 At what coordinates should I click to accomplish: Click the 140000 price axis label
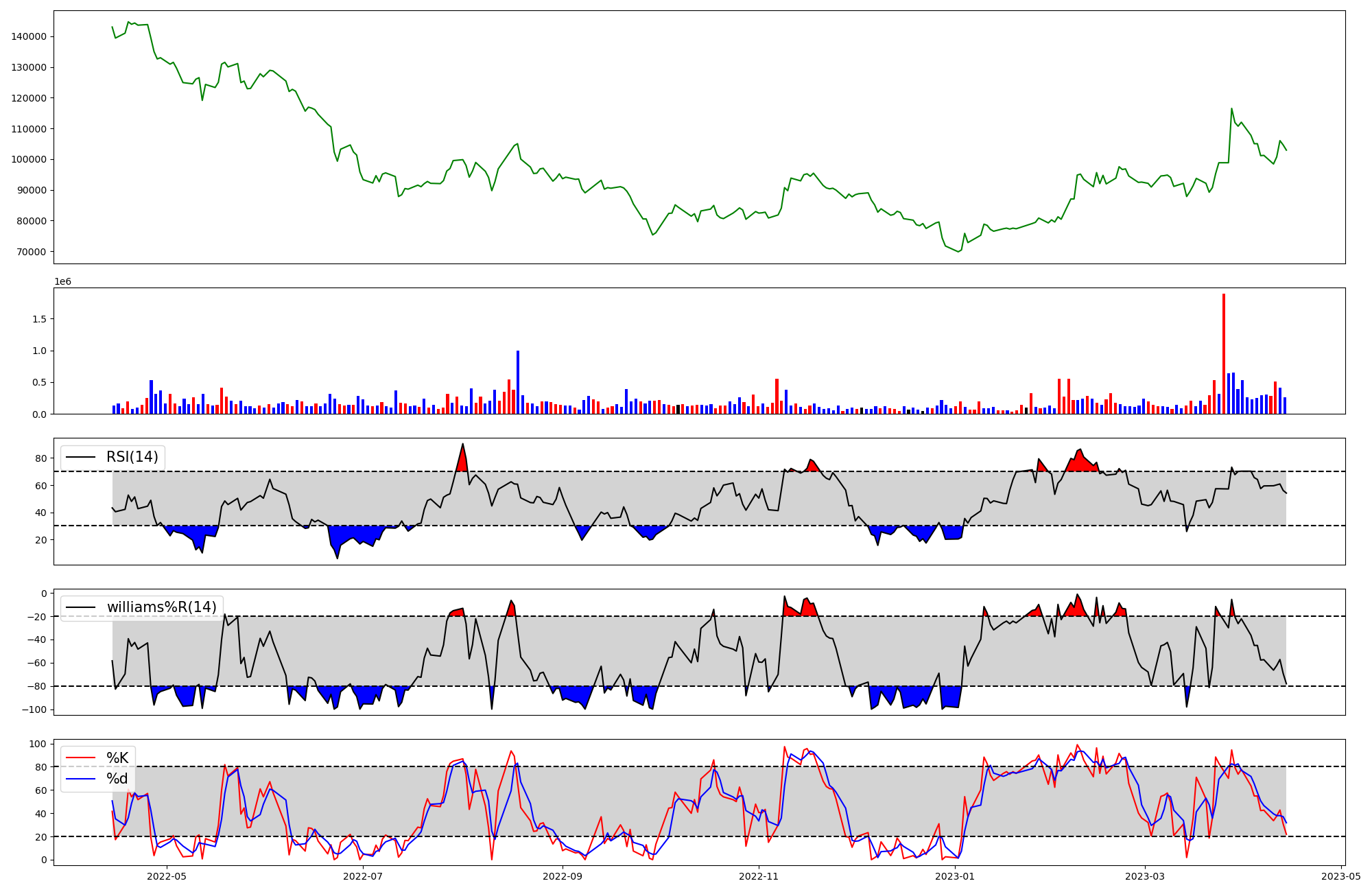click(29, 36)
